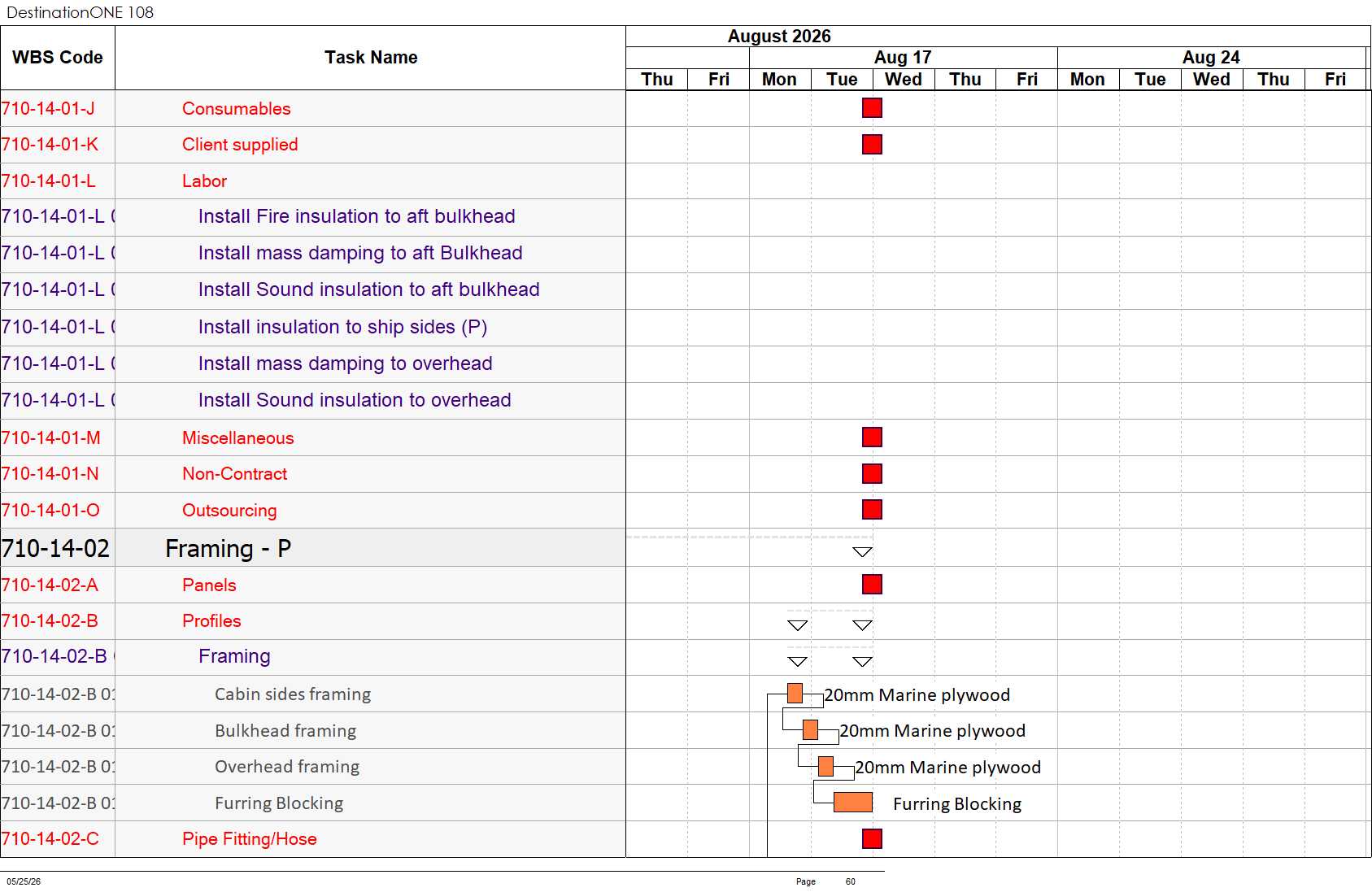Select the red marker in Client supplied row
The height and width of the screenshot is (892, 1372).
872,145
